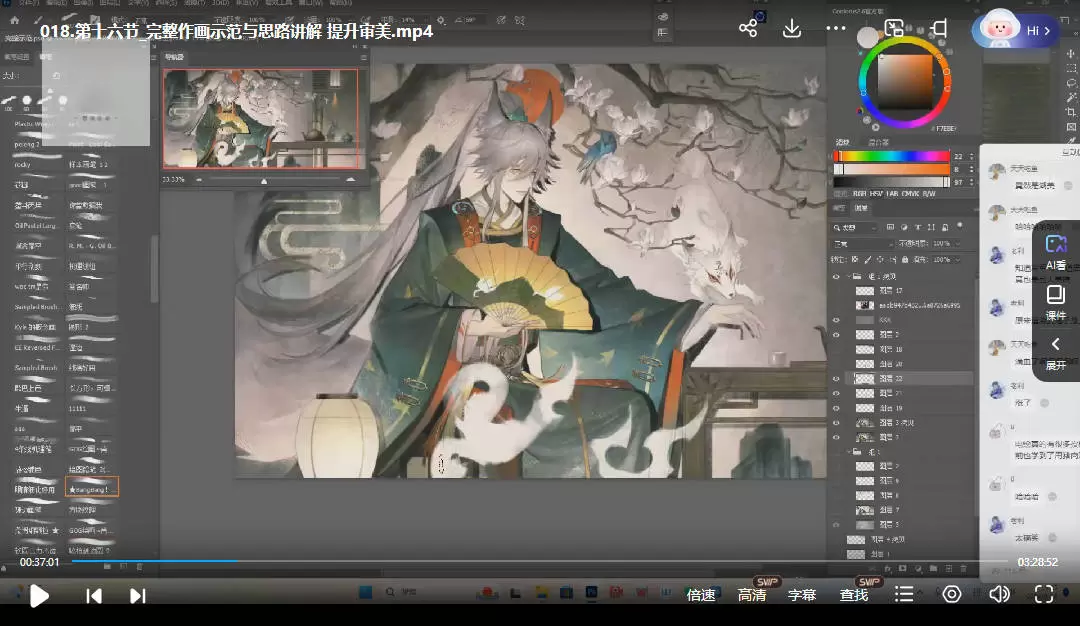Select the Lasso tool
Viewport: 1080px width, 626px height.
1071,83
